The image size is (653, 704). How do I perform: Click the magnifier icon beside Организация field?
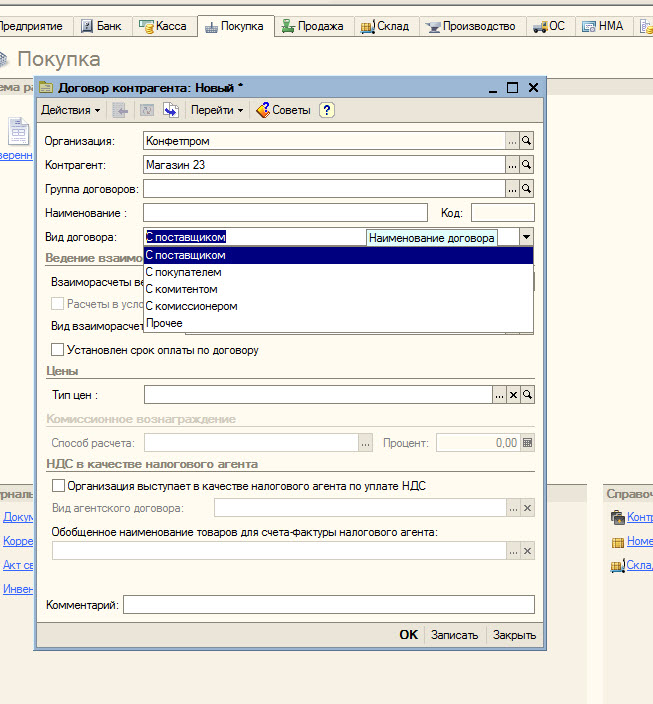pos(527,141)
